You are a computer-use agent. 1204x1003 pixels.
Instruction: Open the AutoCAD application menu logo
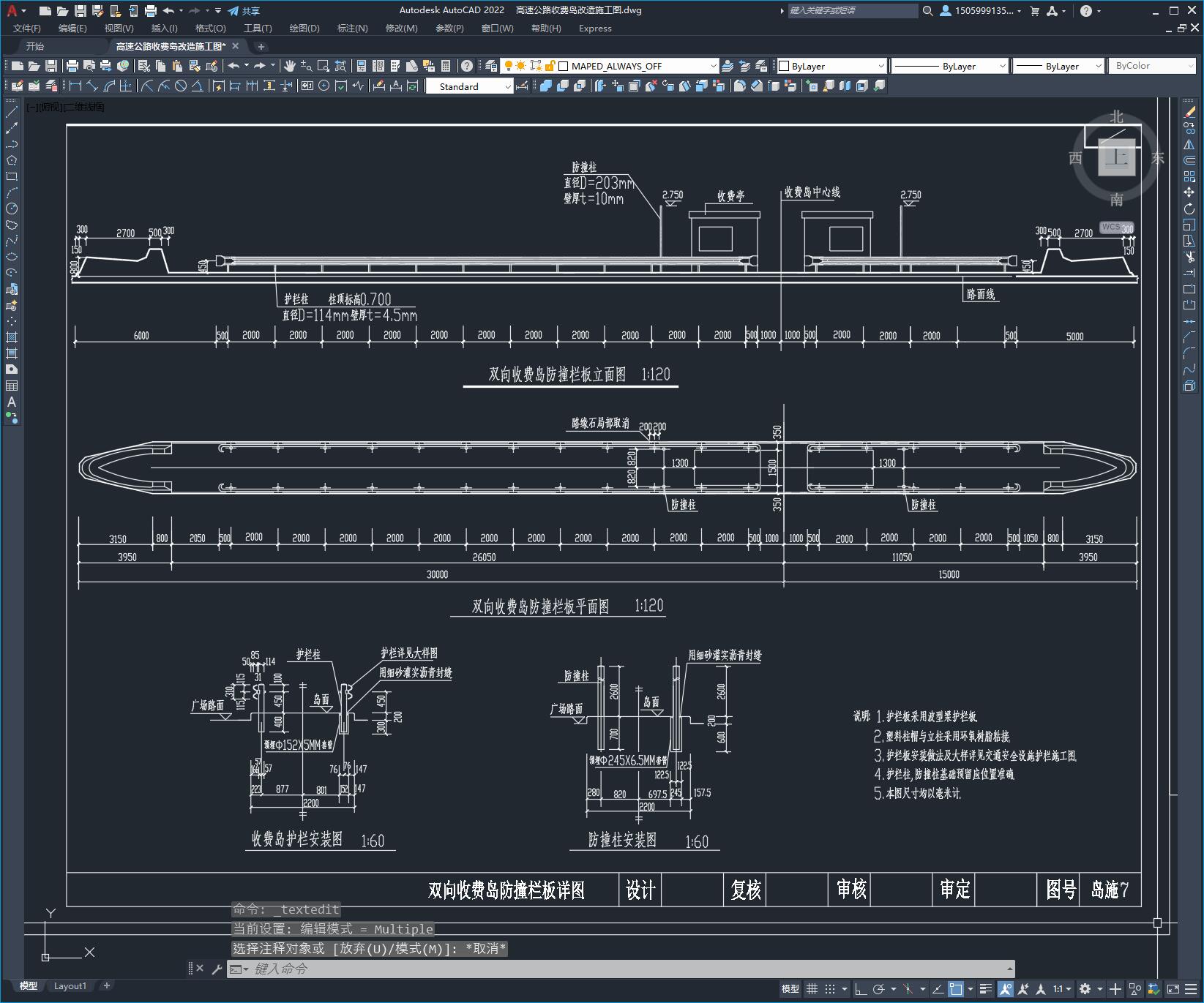point(11,10)
